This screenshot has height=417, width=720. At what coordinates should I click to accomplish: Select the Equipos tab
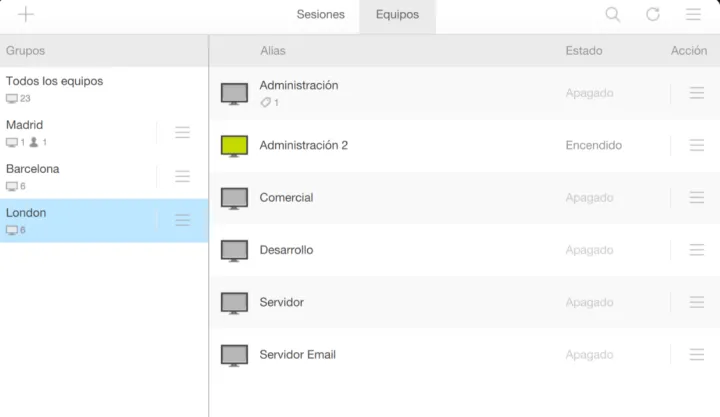(x=397, y=15)
